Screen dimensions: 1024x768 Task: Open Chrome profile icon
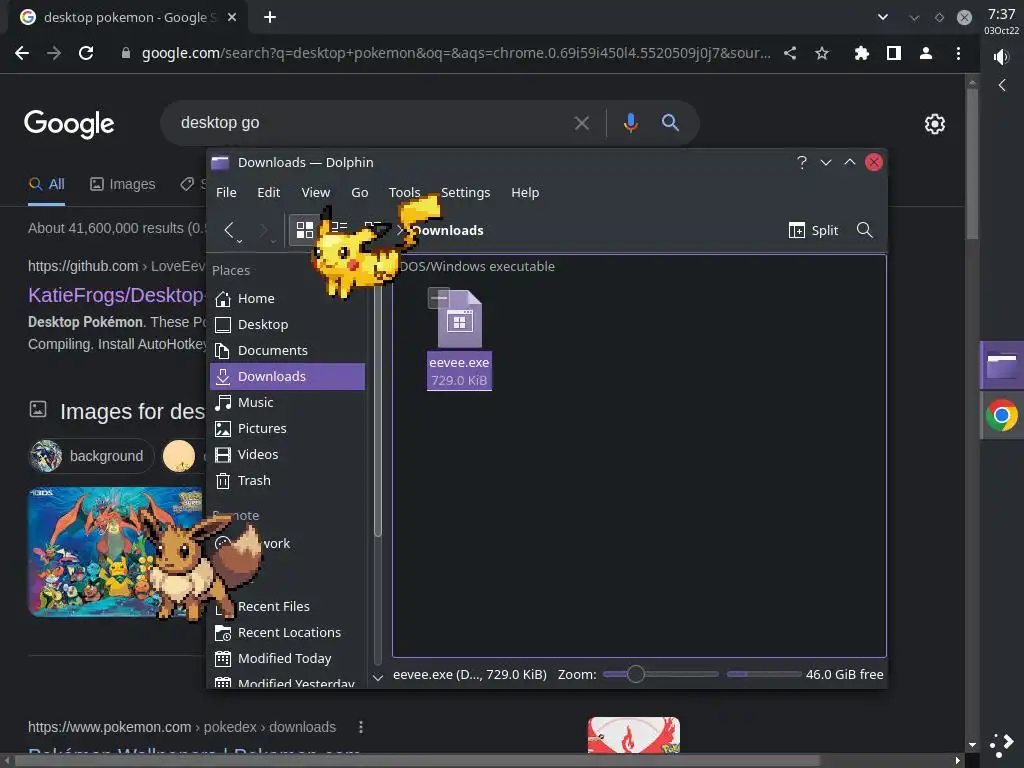(925, 53)
